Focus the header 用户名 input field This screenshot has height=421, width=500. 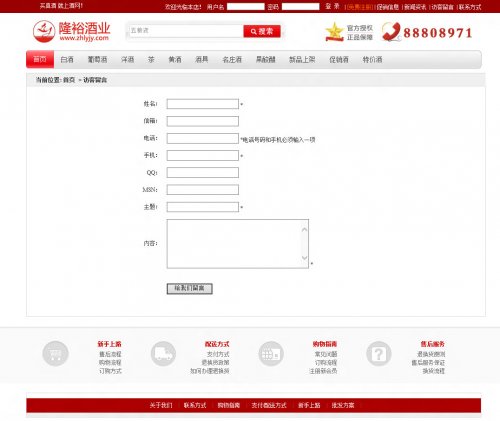[x=246, y=6]
